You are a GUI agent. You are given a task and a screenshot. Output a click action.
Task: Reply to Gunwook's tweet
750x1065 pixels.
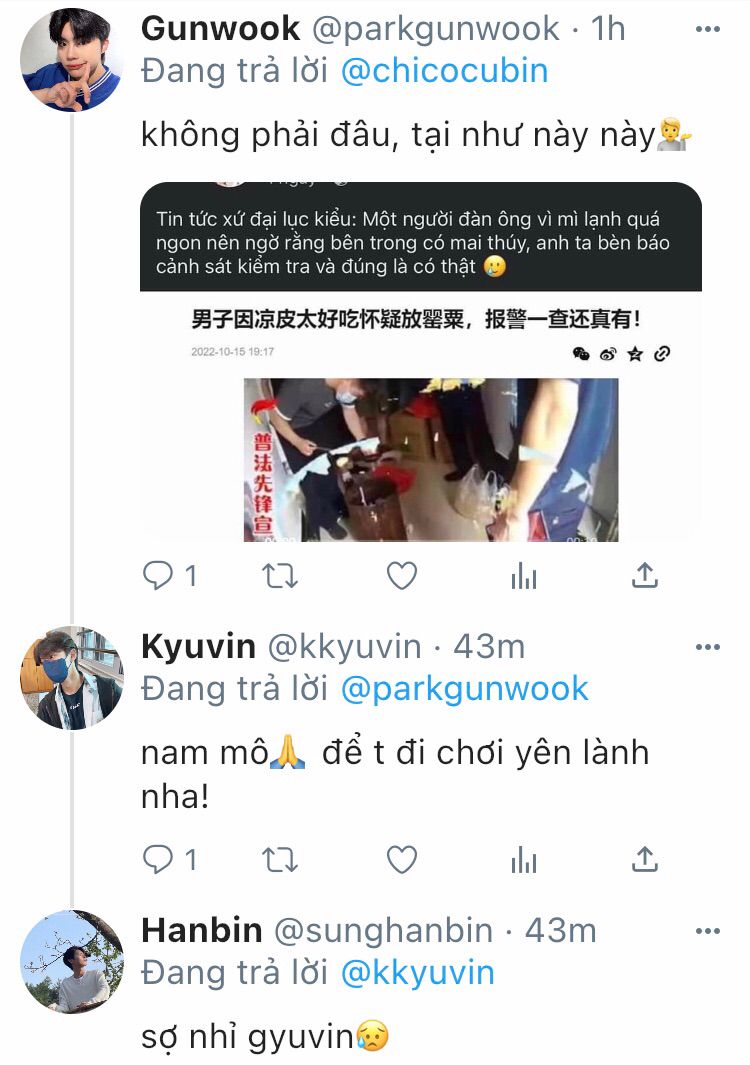click(158, 576)
